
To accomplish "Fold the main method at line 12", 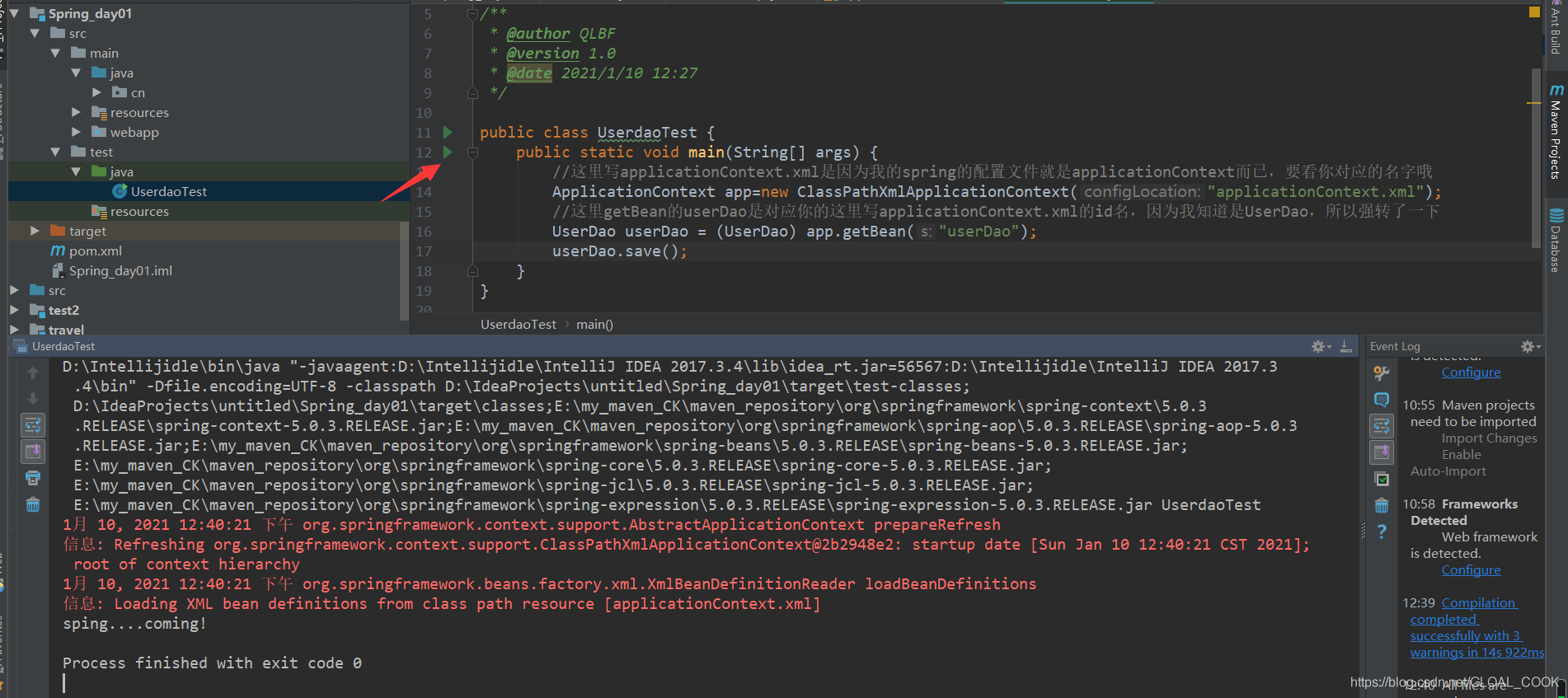I will [x=472, y=152].
